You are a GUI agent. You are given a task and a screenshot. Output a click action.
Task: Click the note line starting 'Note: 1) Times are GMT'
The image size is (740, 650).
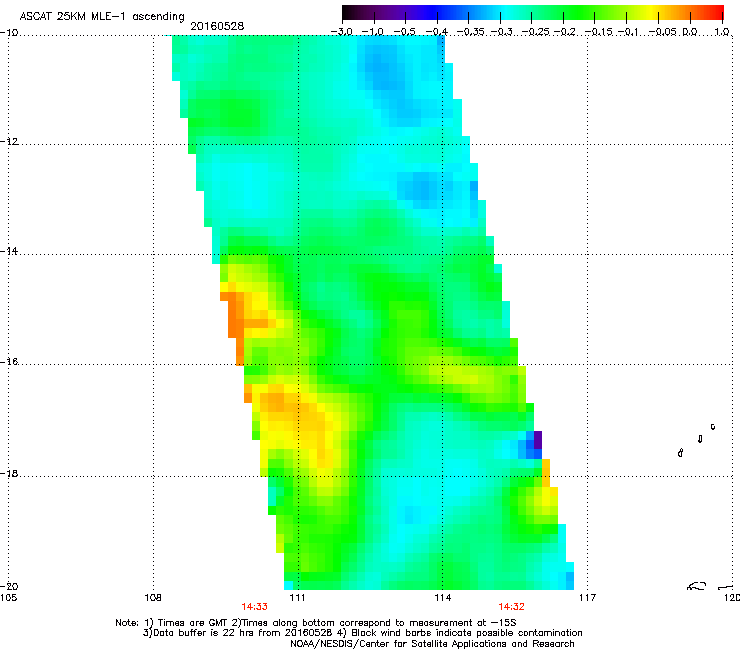coord(316,623)
